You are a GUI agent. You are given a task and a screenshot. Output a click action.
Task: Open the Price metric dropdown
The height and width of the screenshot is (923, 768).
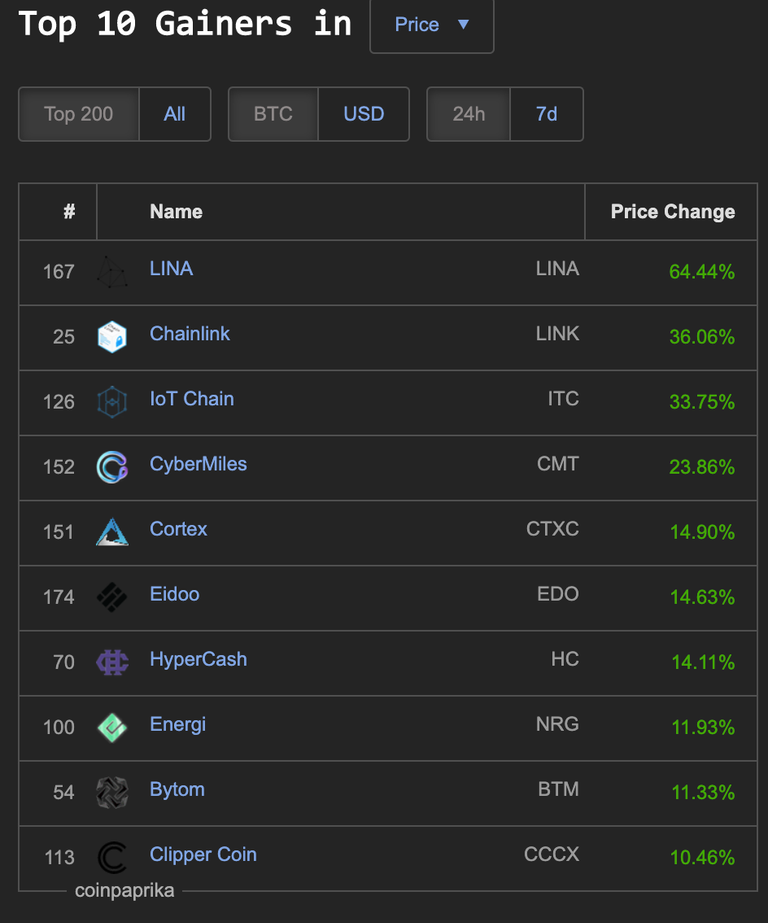pyautogui.click(x=431, y=25)
